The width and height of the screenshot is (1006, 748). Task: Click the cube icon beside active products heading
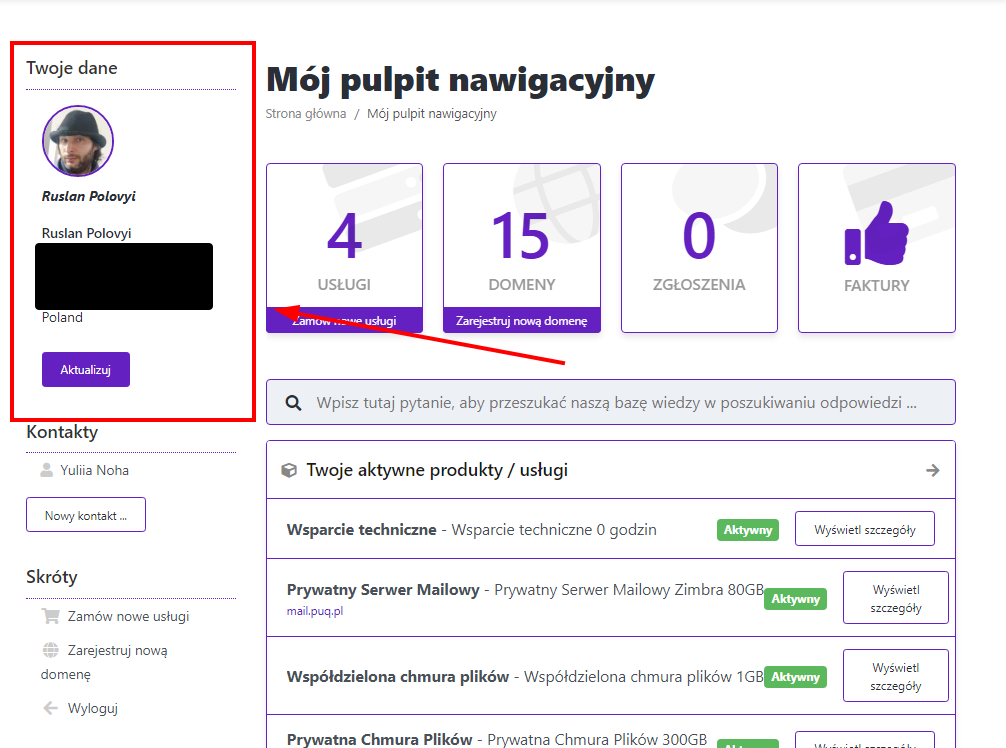coord(289,470)
